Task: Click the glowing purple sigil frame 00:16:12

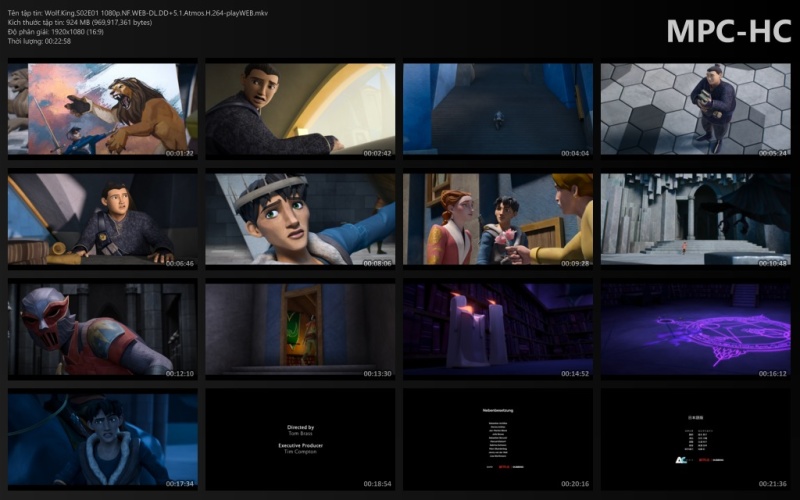Action: pyautogui.click(x=695, y=329)
